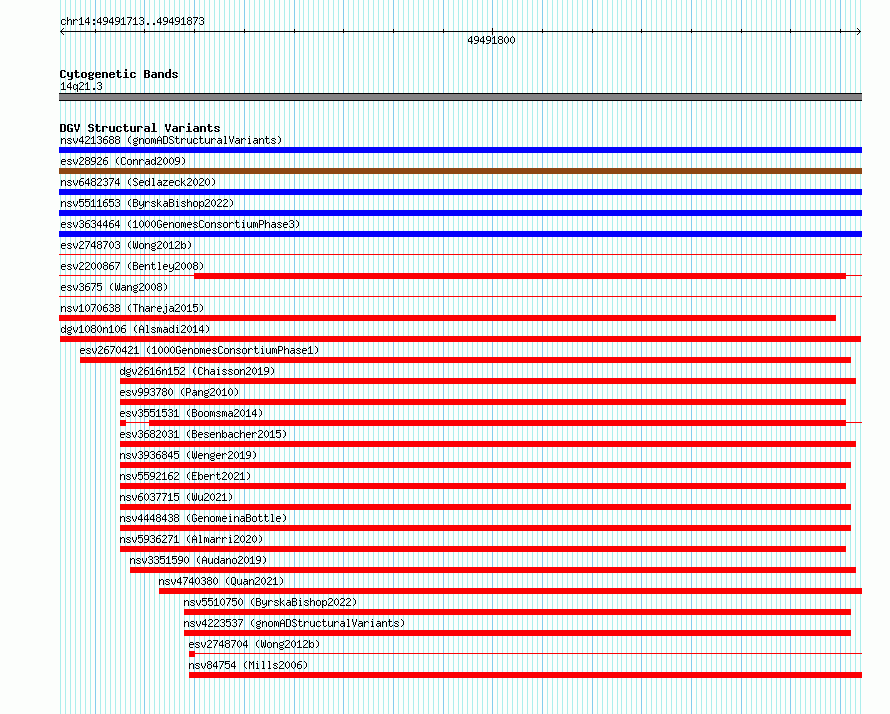Click the red bar under nsv3936845
The image size is (890, 714).
click(485, 465)
